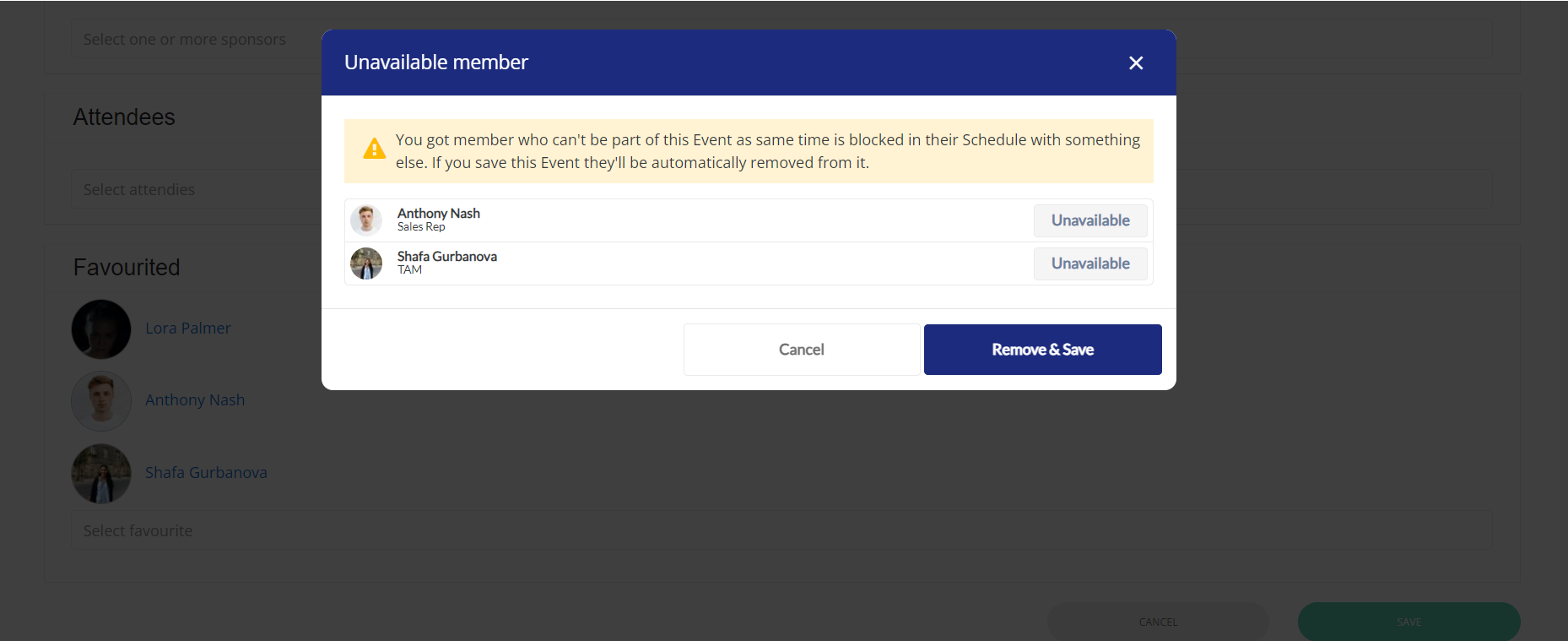Open Lora Palmer's favourited profile link

click(187, 329)
